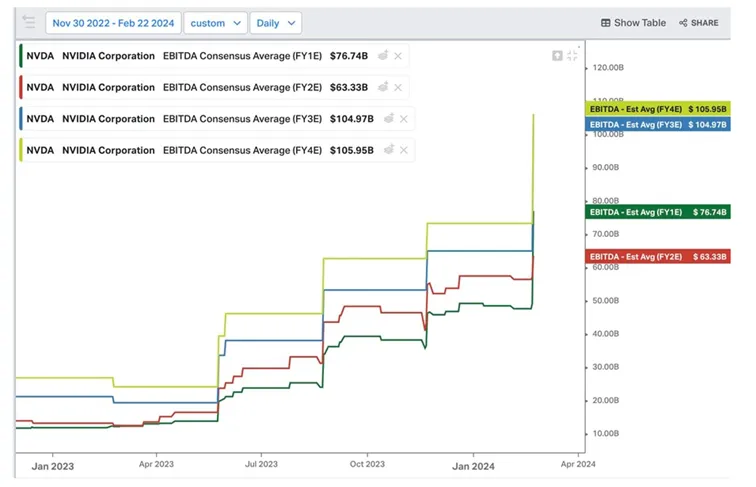The height and width of the screenshot is (487, 756).
Task: Open FY3E series settings icon
Action: [x=389, y=118]
